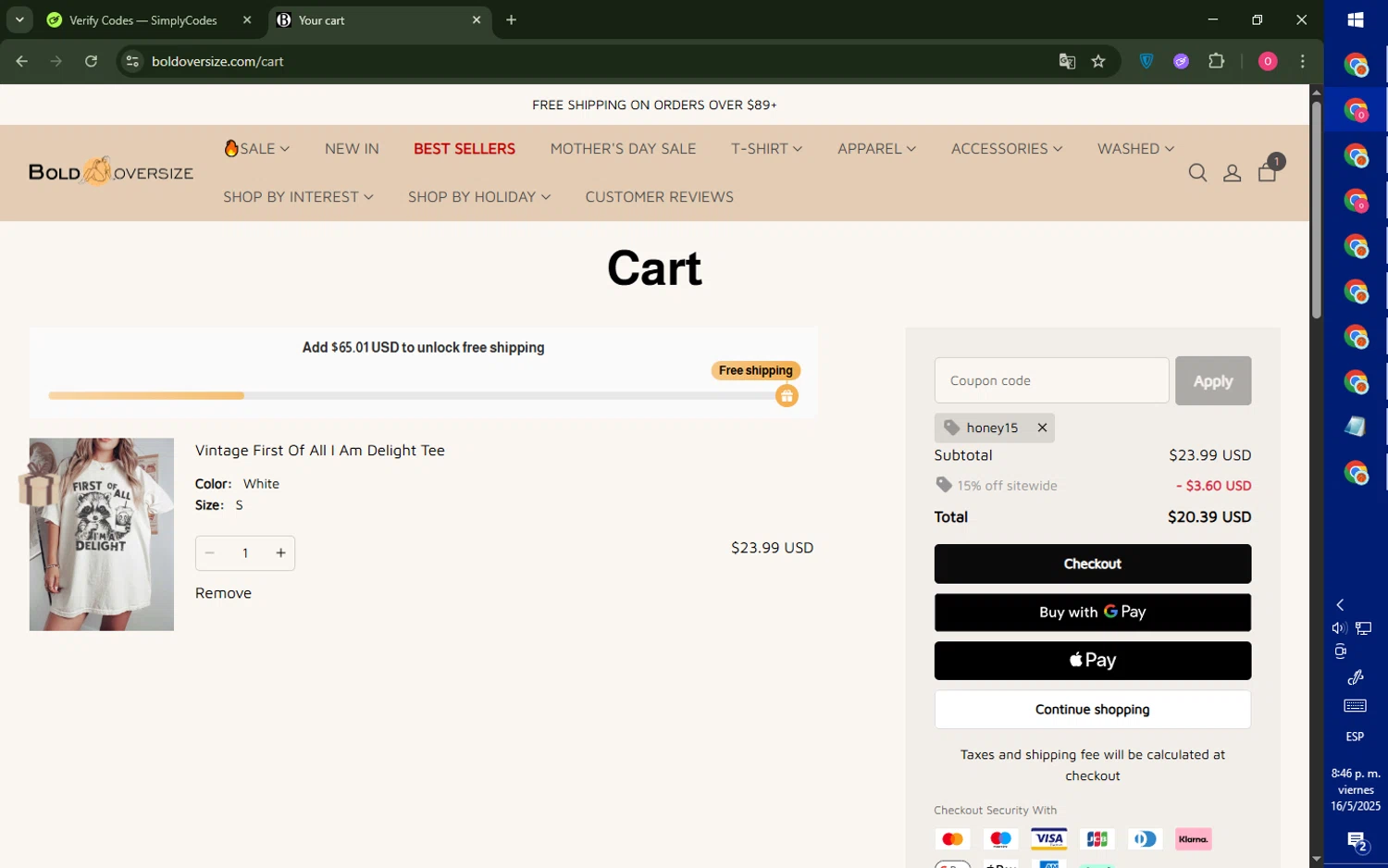The height and width of the screenshot is (868, 1388).
Task: Open the site search magnifier icon
Action: (x=1197, y=173)
